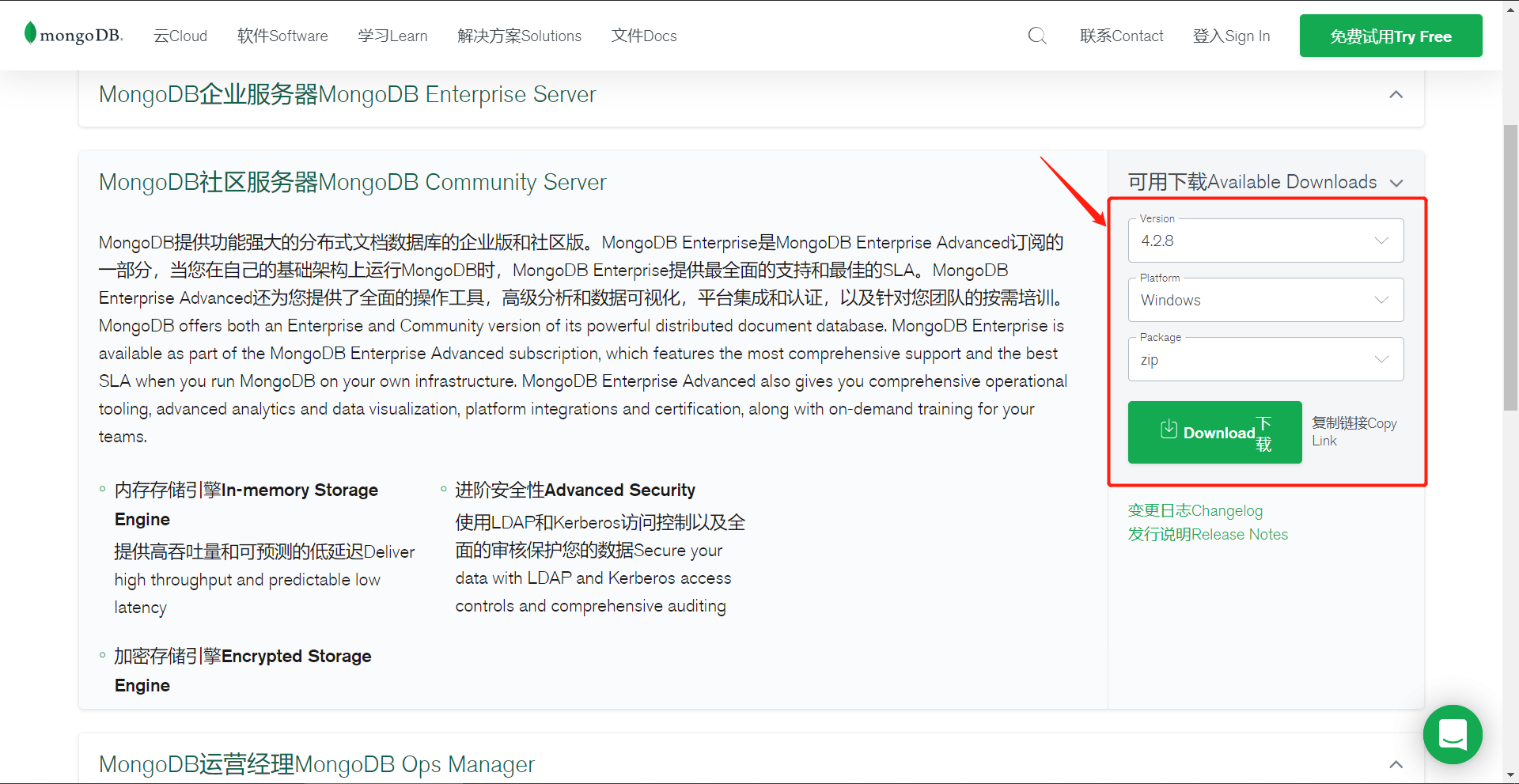Screen dimensions: 1519x784
Task: Click the MongoDB leaf logo
Action: pos(74,35)
